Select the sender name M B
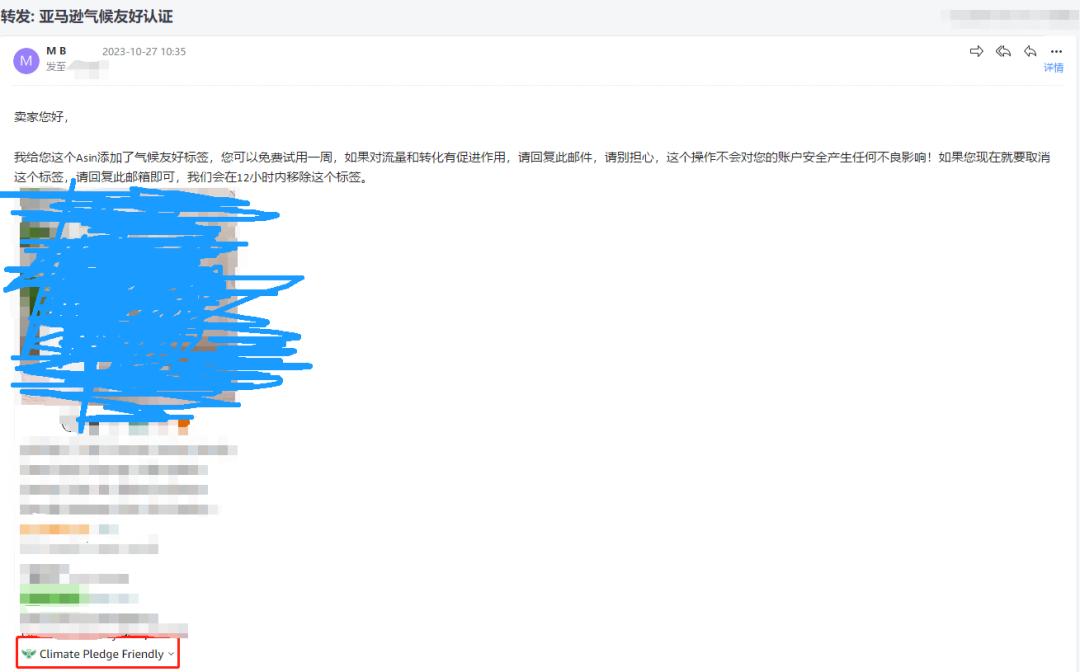This screenshot has width=1080, height=672. 56,51
